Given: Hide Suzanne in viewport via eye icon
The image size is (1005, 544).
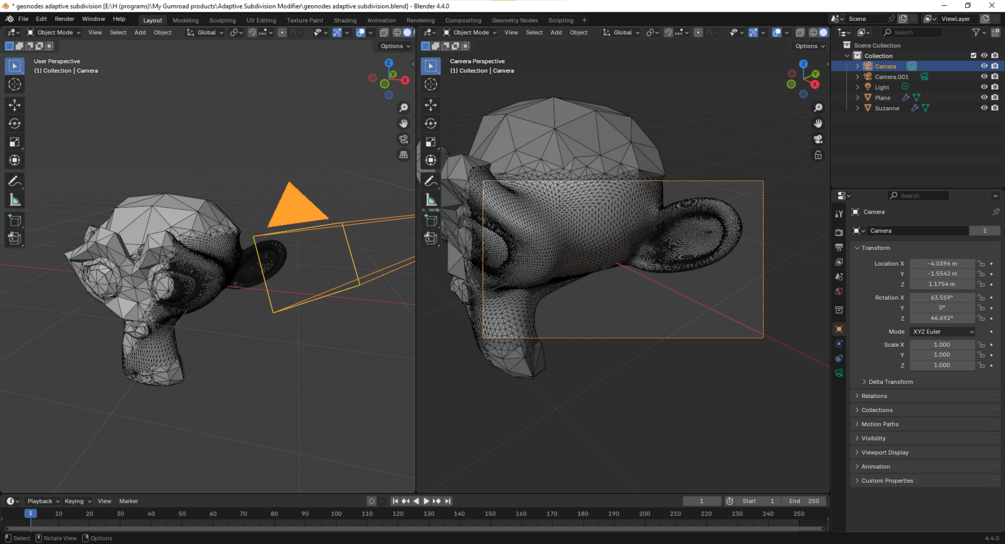Looking at the screenshot, I should coord(984,108).
